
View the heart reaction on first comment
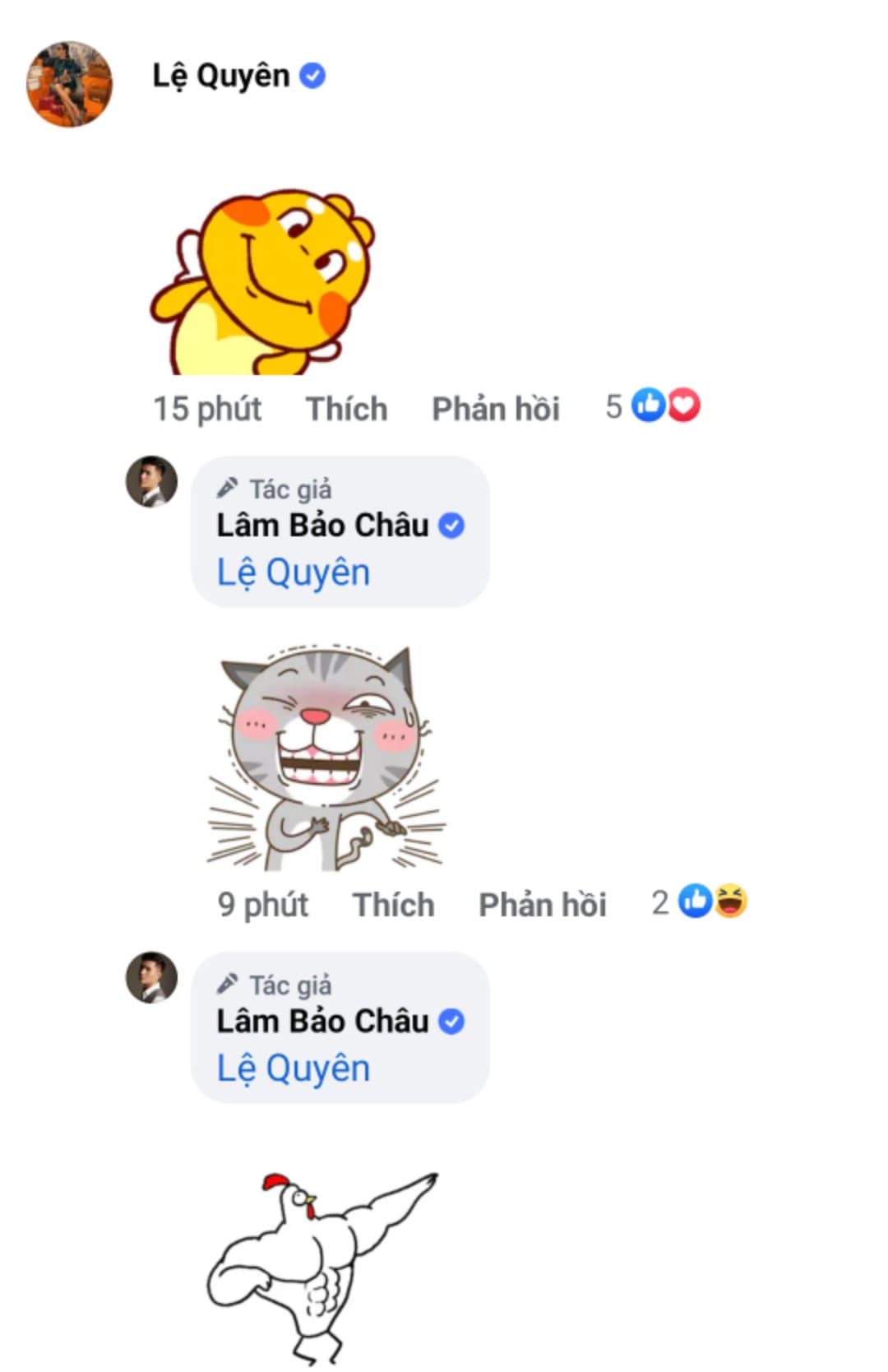click(x=683, y=406)
